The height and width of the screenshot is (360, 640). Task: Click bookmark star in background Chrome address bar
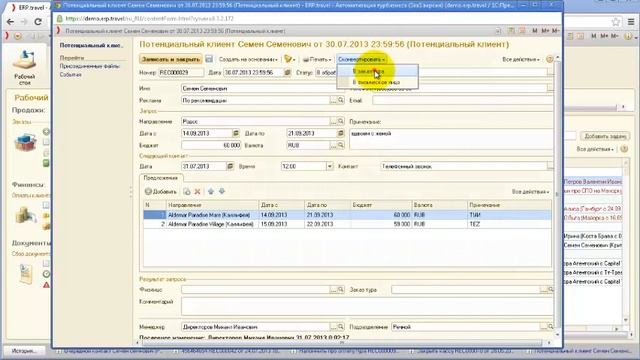coord(616,22)
